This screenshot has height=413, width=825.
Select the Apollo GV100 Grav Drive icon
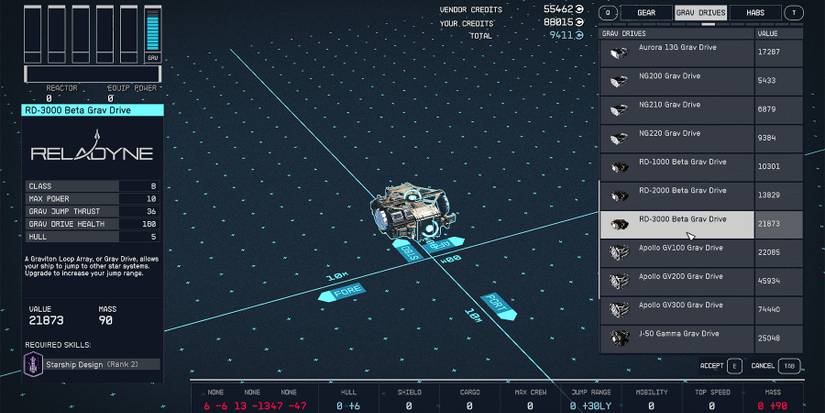[619, 252]
